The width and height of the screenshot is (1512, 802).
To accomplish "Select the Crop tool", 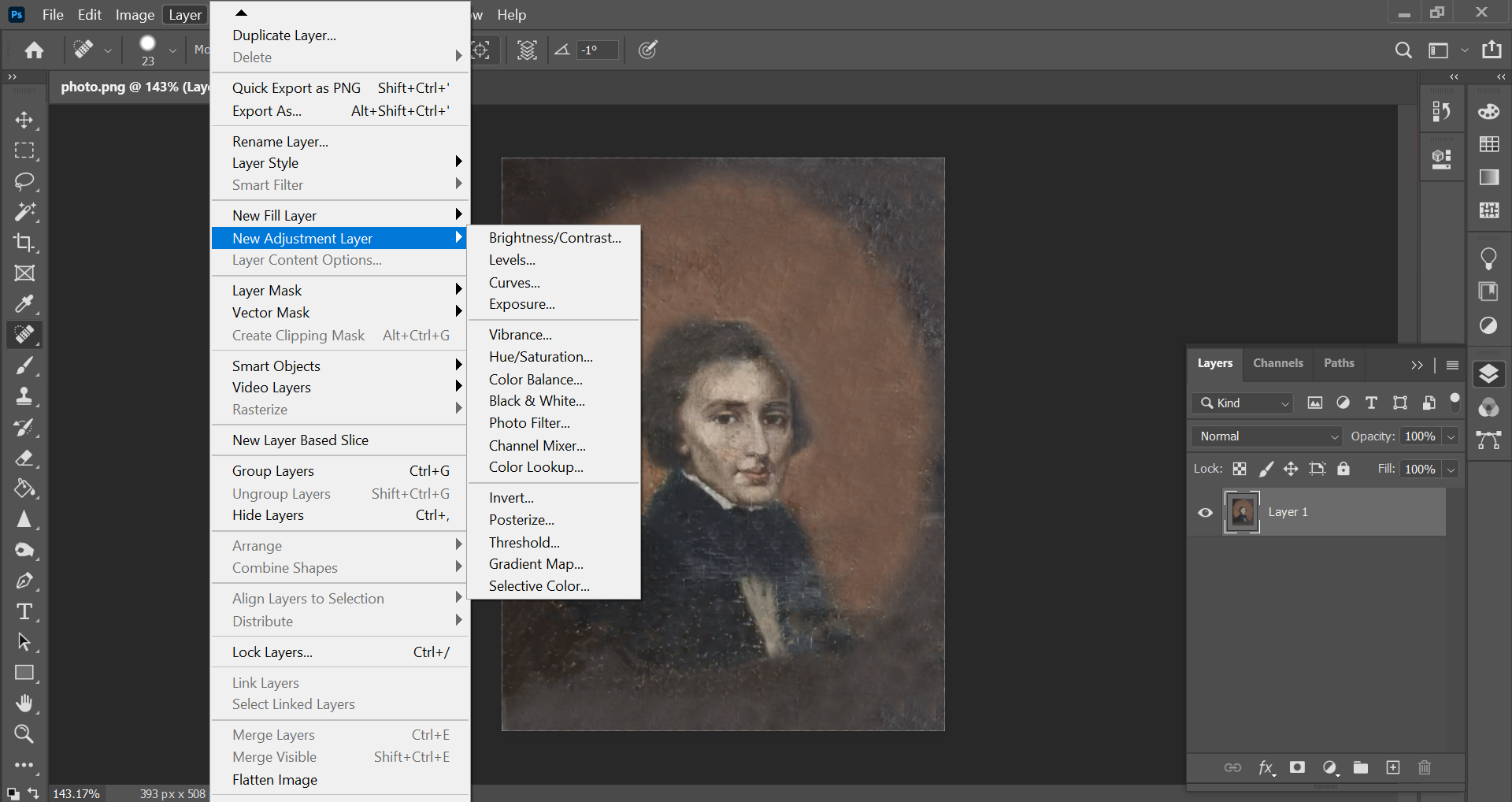I will (x=24, y=243).
